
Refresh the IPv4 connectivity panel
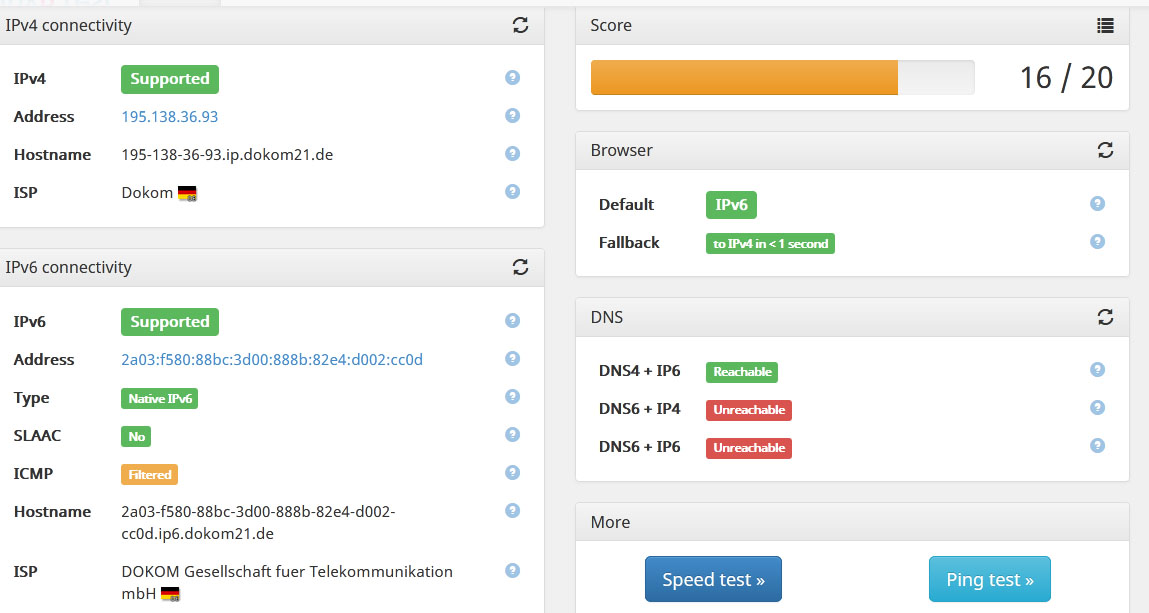click(x=520, y=26)
